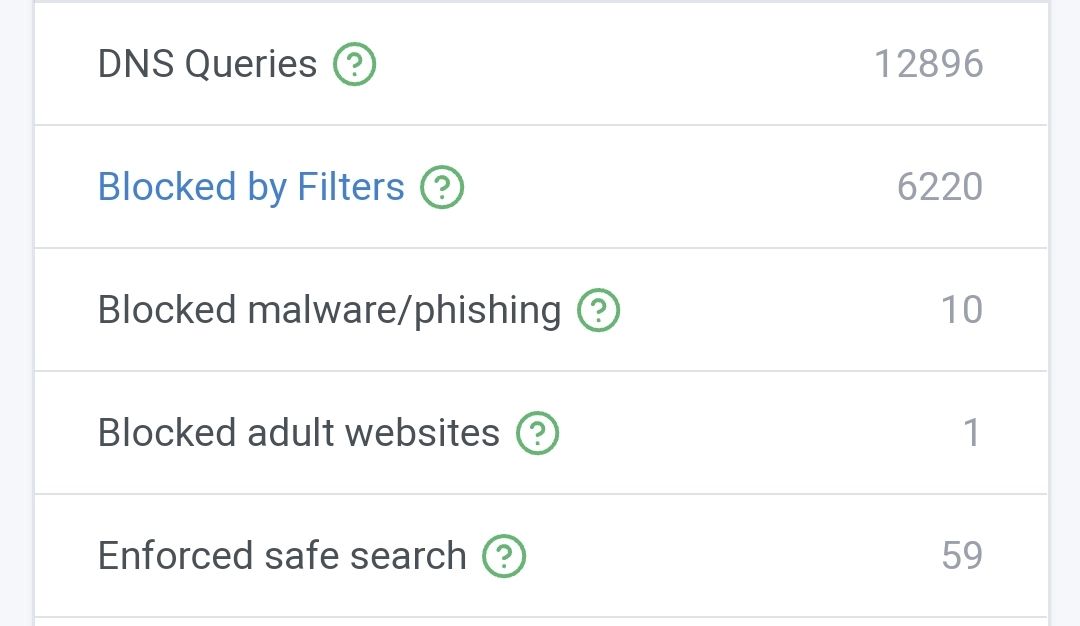This screenshot has height=626, width=1080.
Task: Show help for Blocked malware/phishing
Action: point(598,310)
